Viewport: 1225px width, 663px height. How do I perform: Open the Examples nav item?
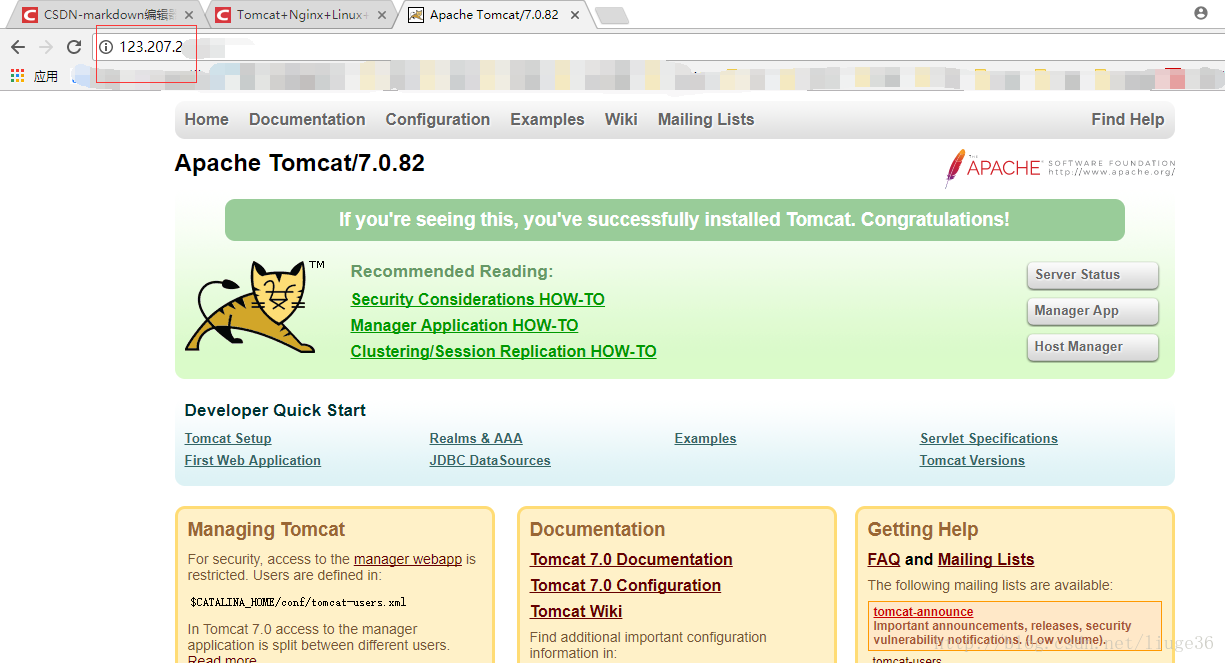pyautogui.click(x=547, y=119)
